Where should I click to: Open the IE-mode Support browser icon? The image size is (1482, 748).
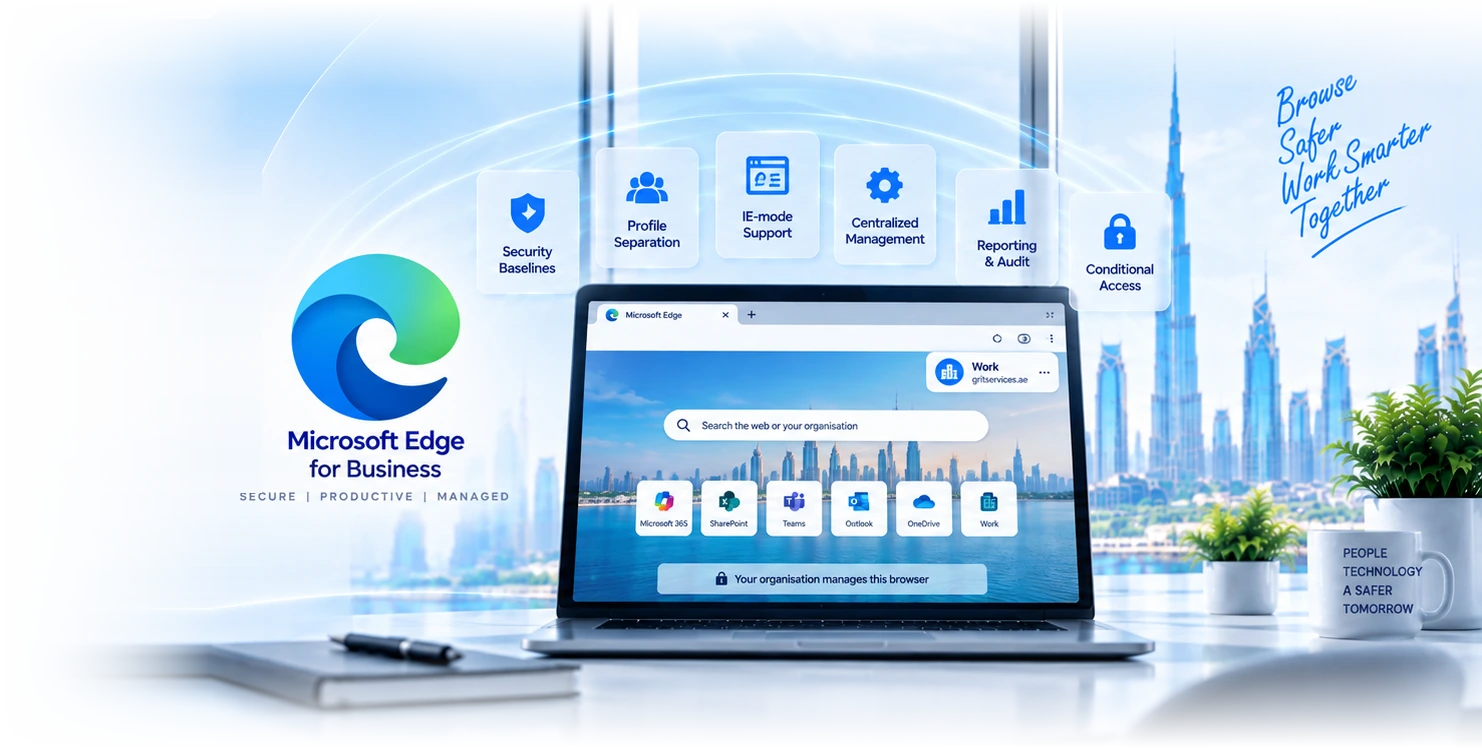(x=767, y=175)
